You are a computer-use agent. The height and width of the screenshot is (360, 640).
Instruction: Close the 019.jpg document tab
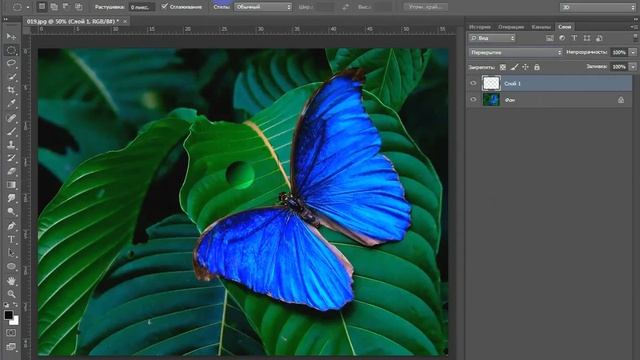tap(125, 21)
